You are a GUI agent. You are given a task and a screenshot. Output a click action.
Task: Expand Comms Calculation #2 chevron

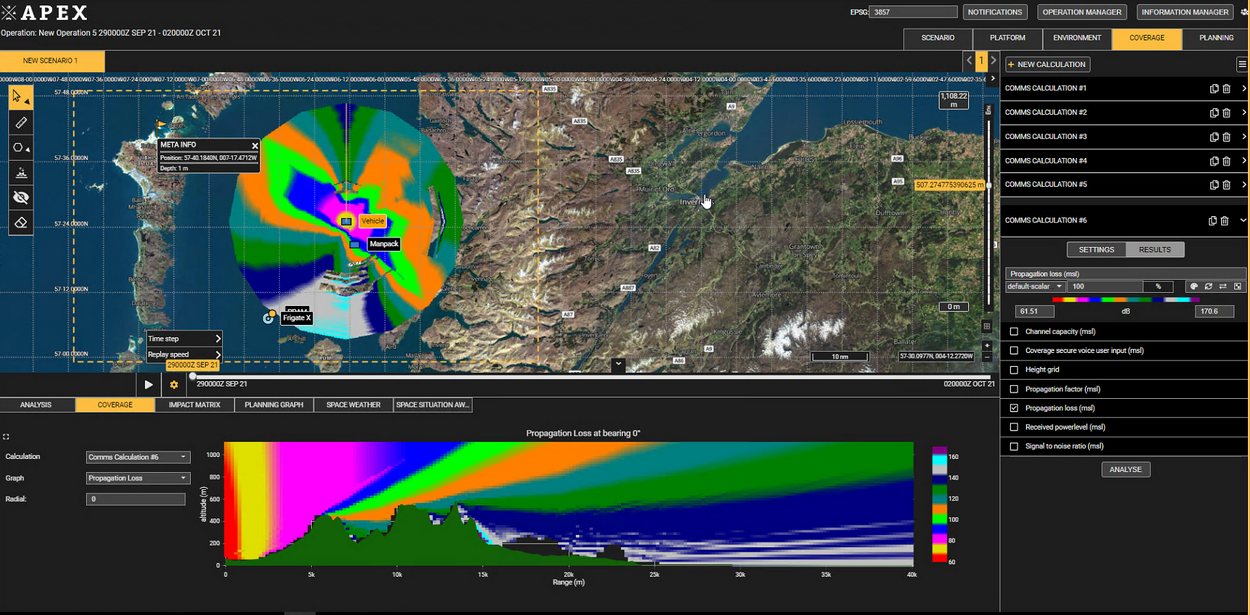point(1243,113)
